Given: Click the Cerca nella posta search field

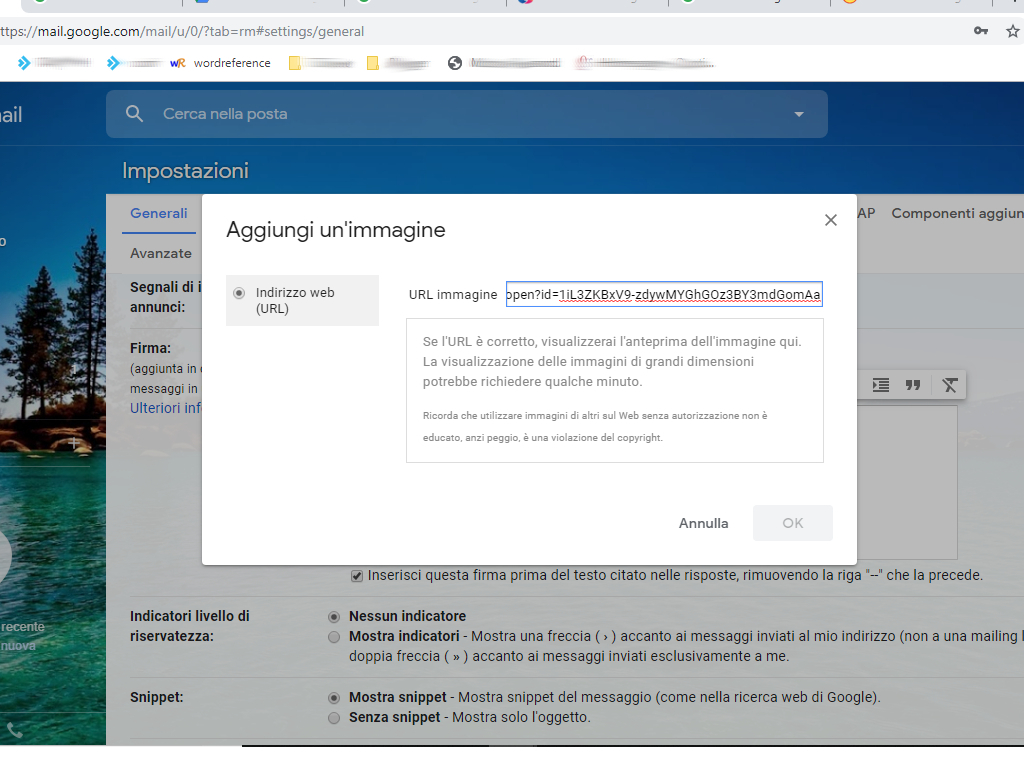Looking at the screenshot, I should (x=467, y=114).
